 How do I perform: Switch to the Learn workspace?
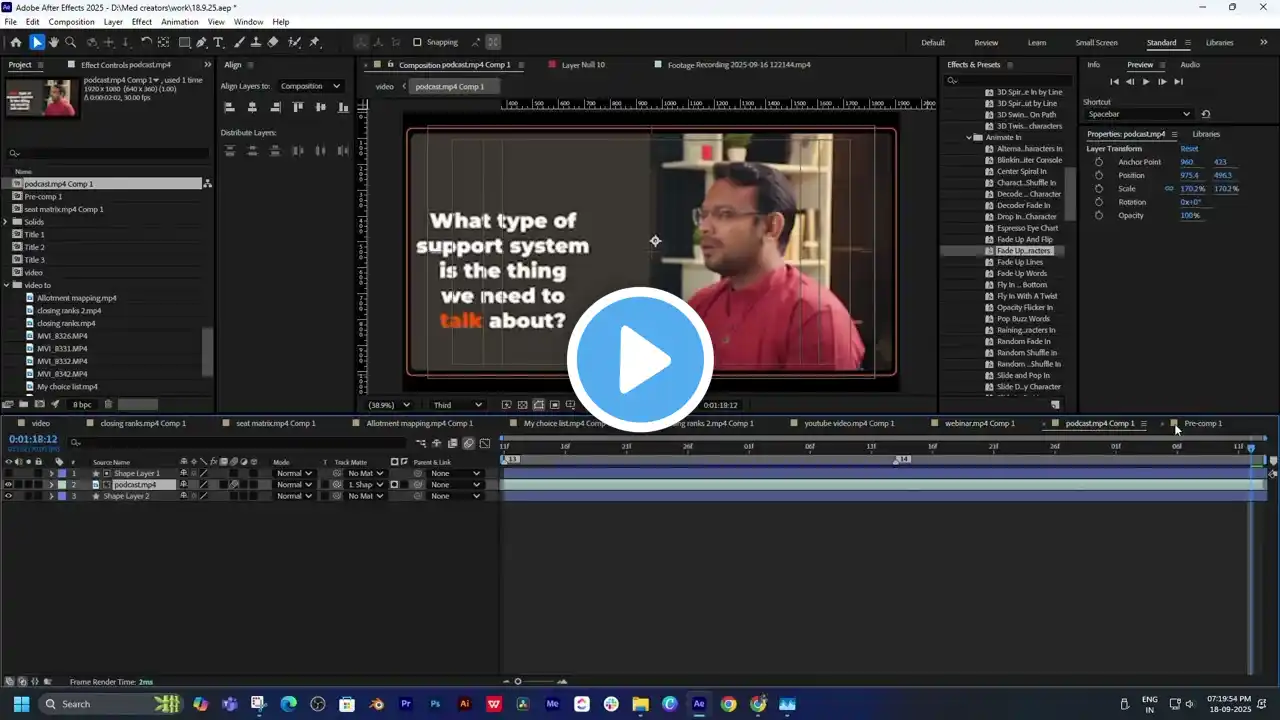(1037, 43)
